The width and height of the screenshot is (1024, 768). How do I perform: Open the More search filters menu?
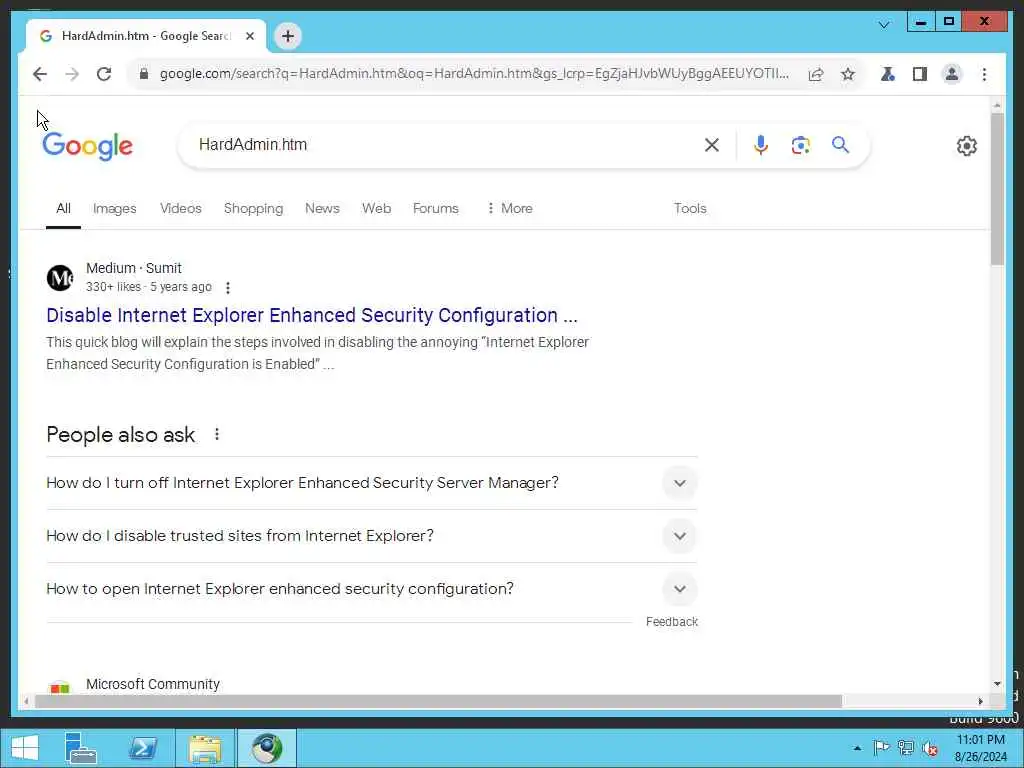[510, 208]
